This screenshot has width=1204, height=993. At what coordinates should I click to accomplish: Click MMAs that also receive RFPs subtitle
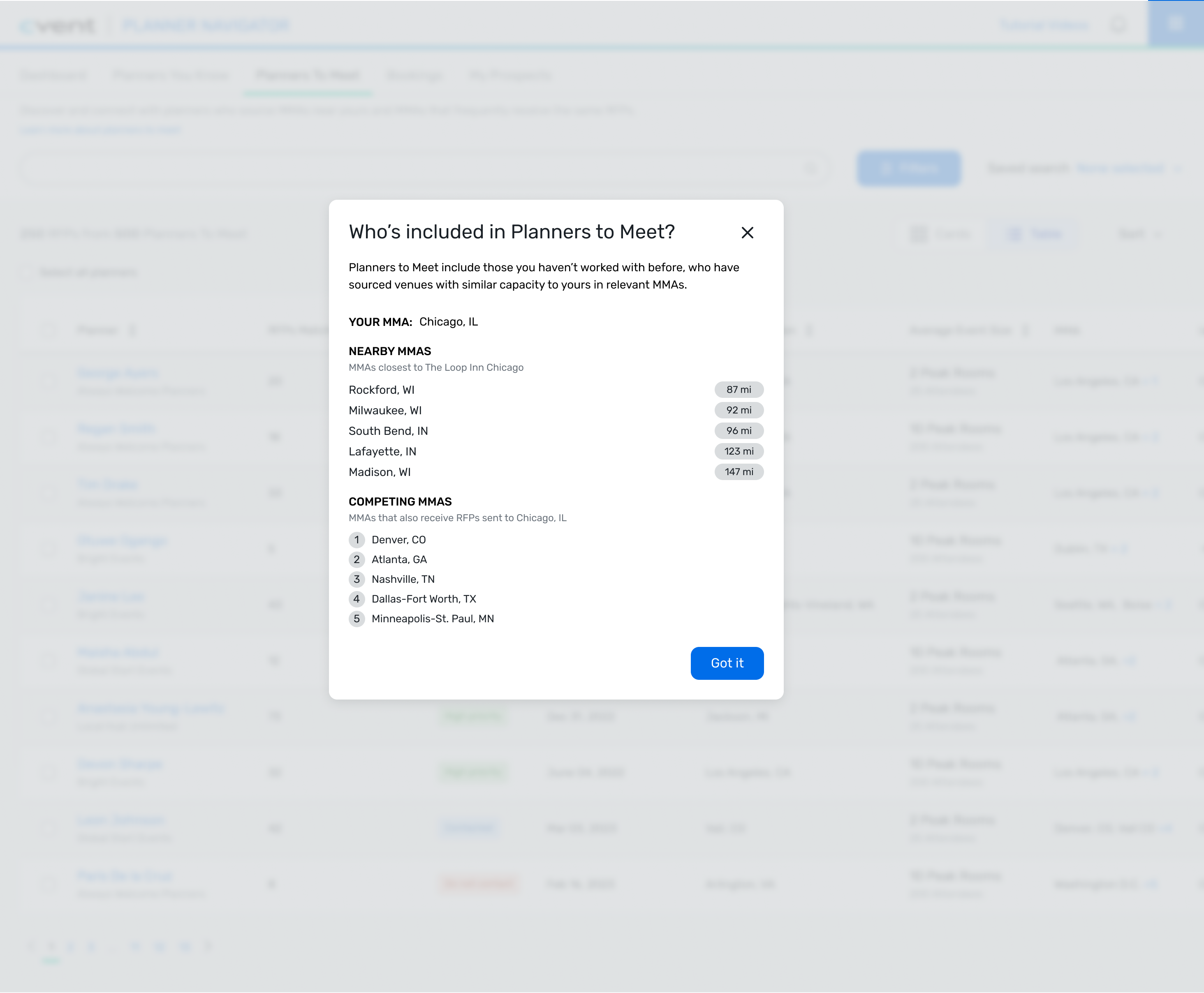457,517
